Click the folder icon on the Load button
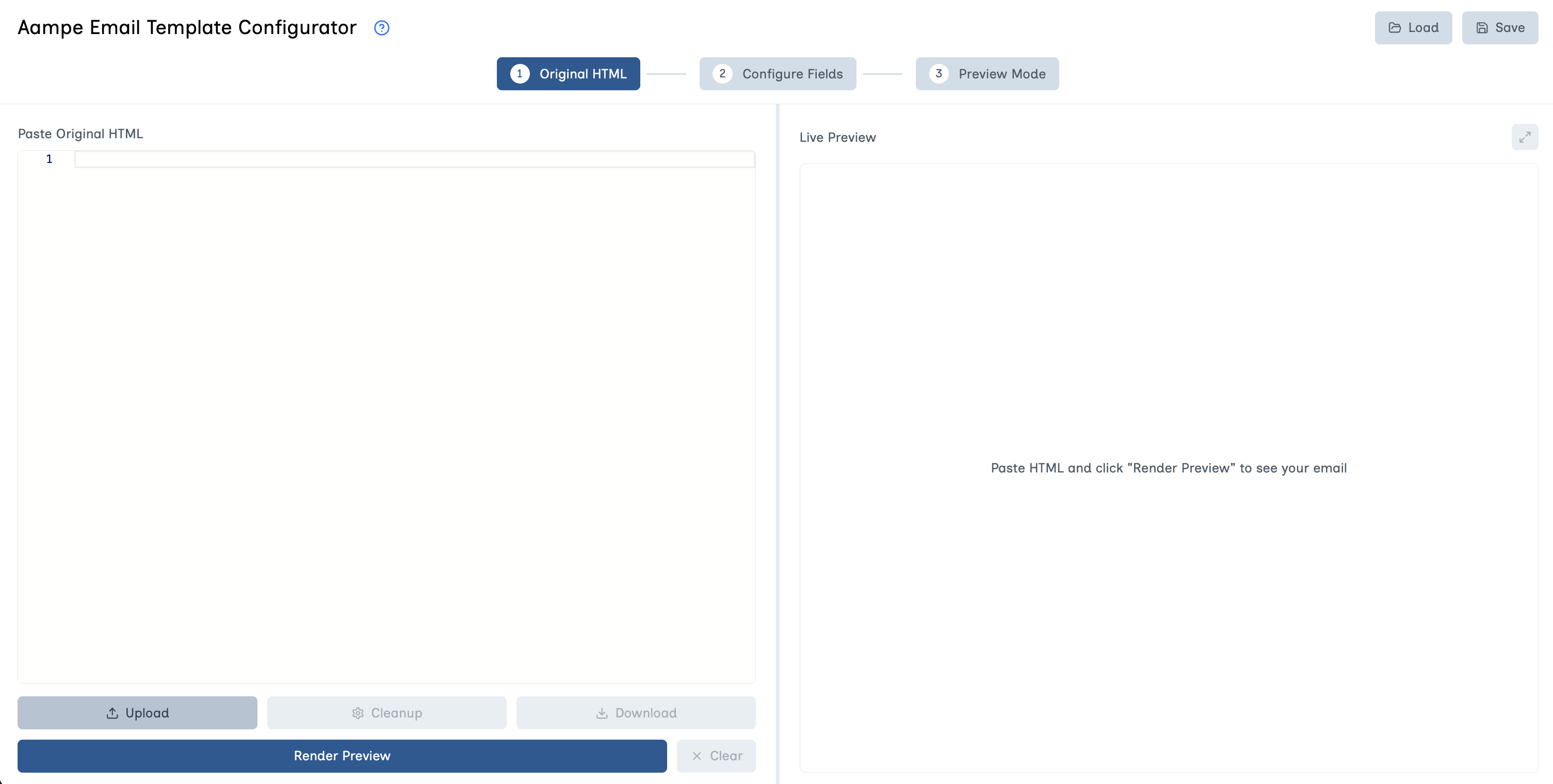1553x784 pixels. pos(1395,27)
